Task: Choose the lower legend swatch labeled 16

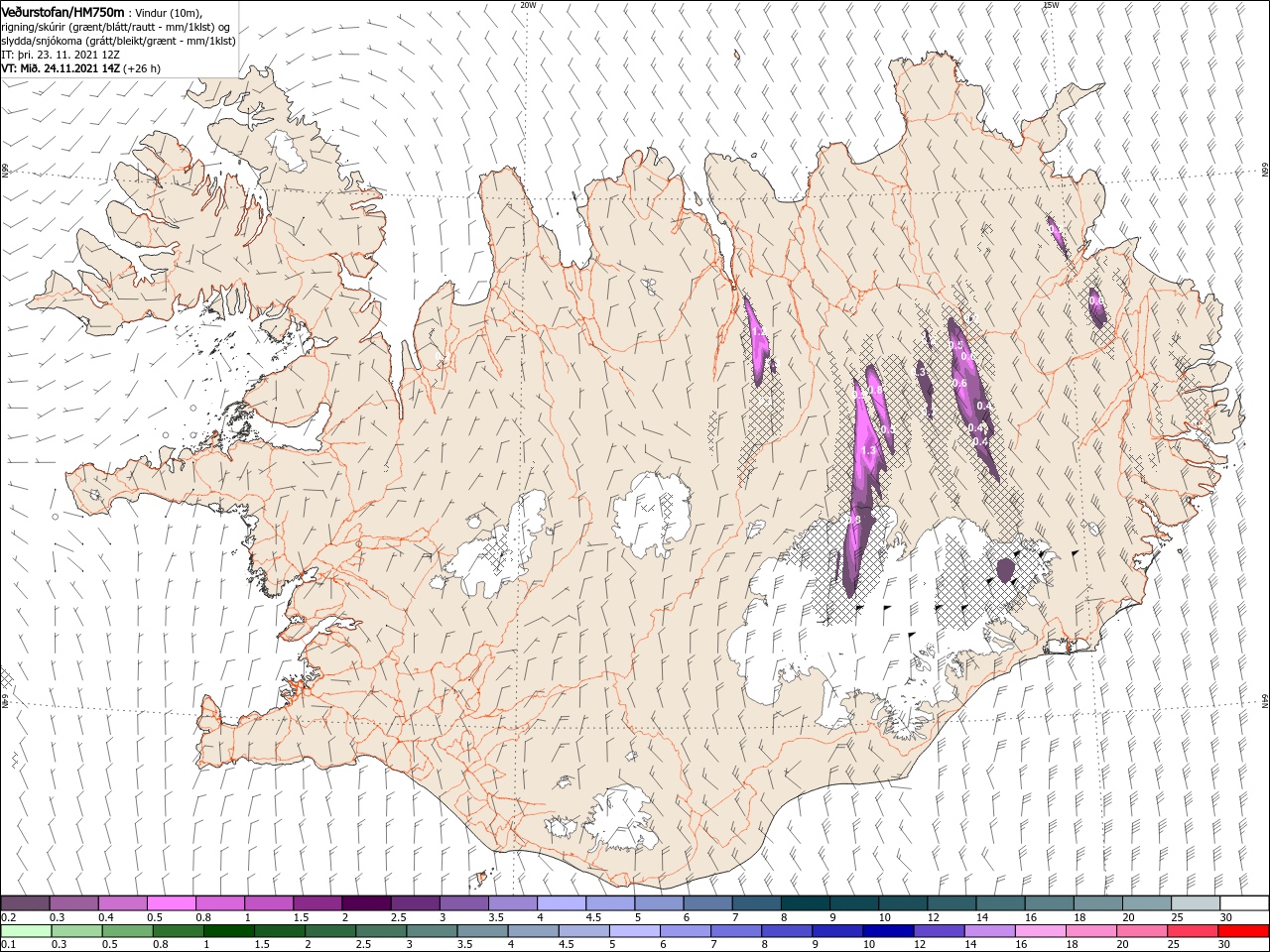Action: coord(1039,931)
